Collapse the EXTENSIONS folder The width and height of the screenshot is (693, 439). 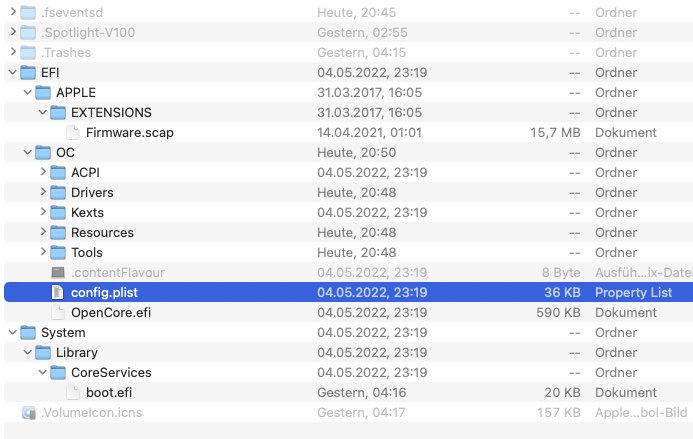43,112
